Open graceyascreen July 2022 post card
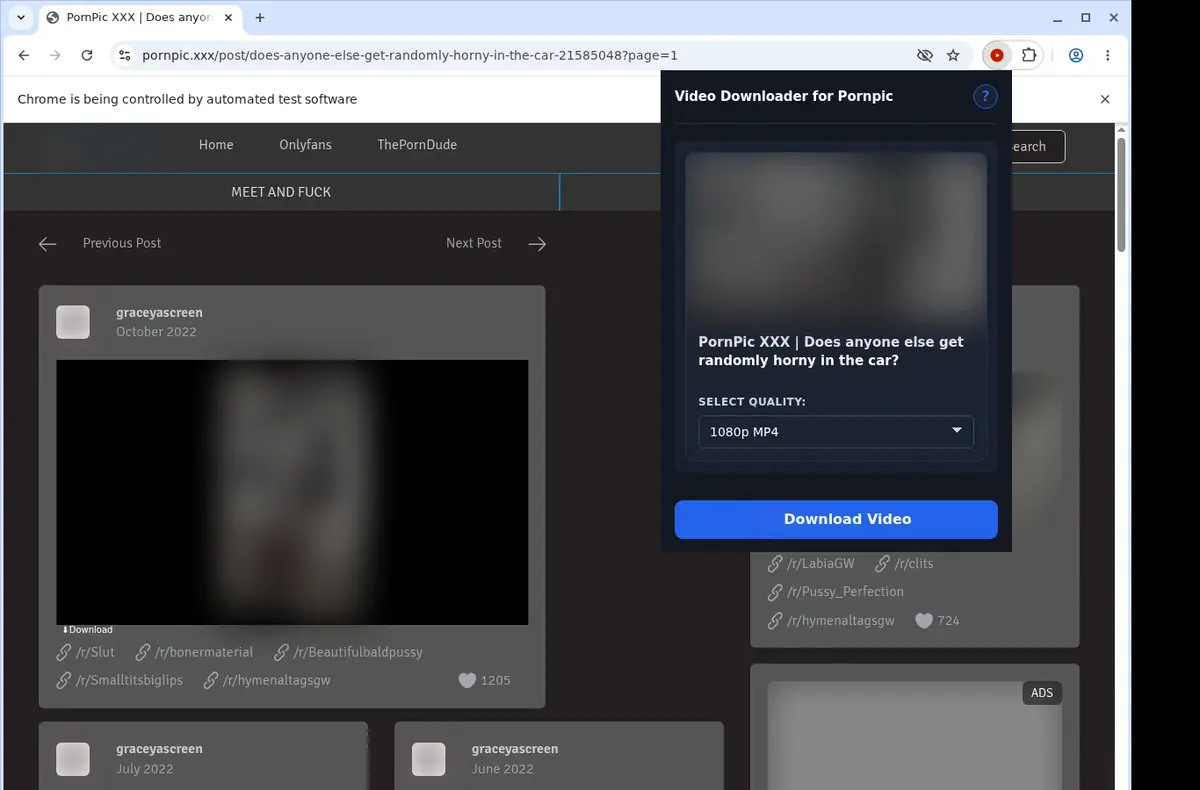Screen dimensions: 1200x790 [203, 756]
